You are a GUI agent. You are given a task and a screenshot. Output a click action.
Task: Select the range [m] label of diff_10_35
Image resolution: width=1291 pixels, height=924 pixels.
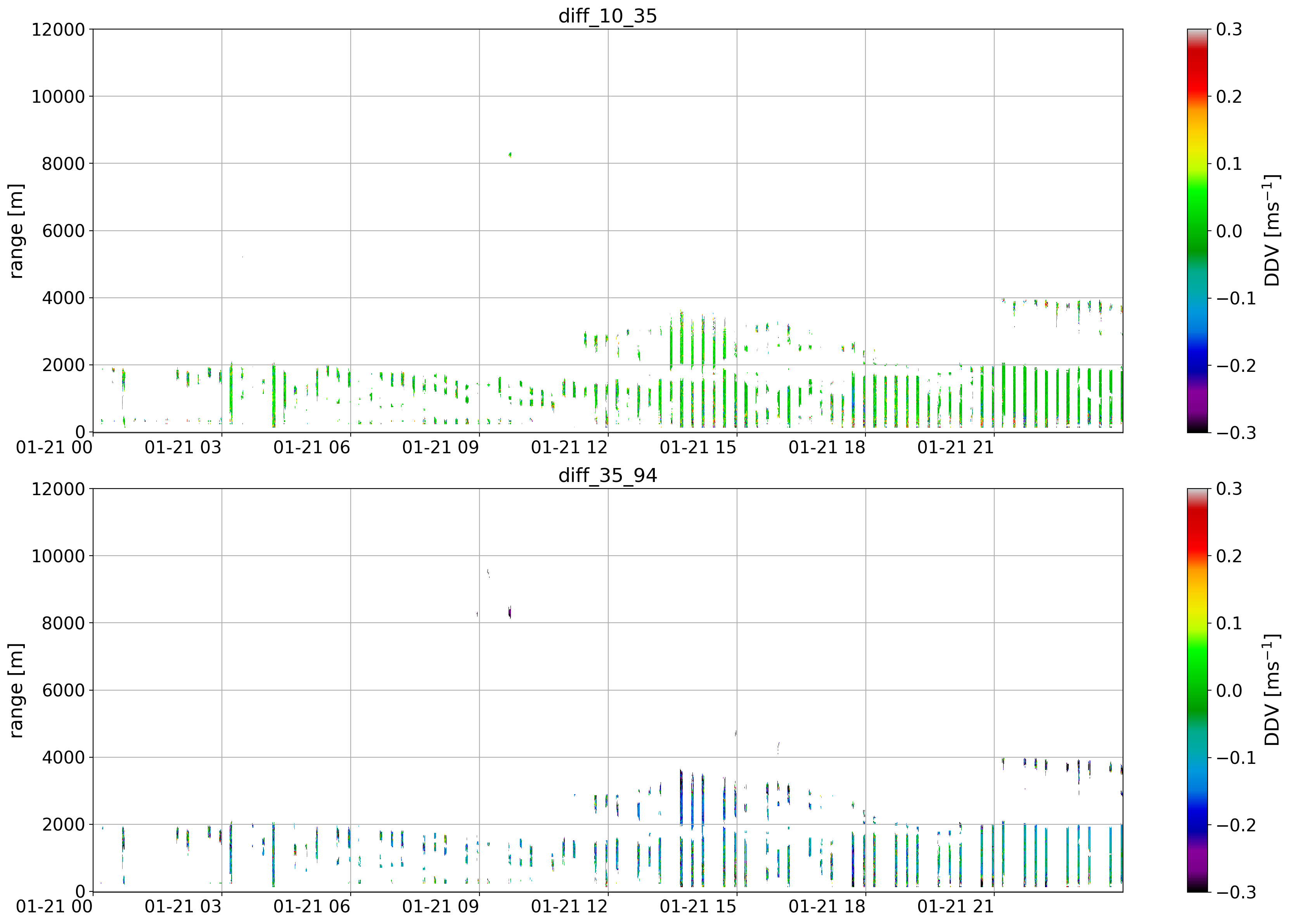click(16, 231)
